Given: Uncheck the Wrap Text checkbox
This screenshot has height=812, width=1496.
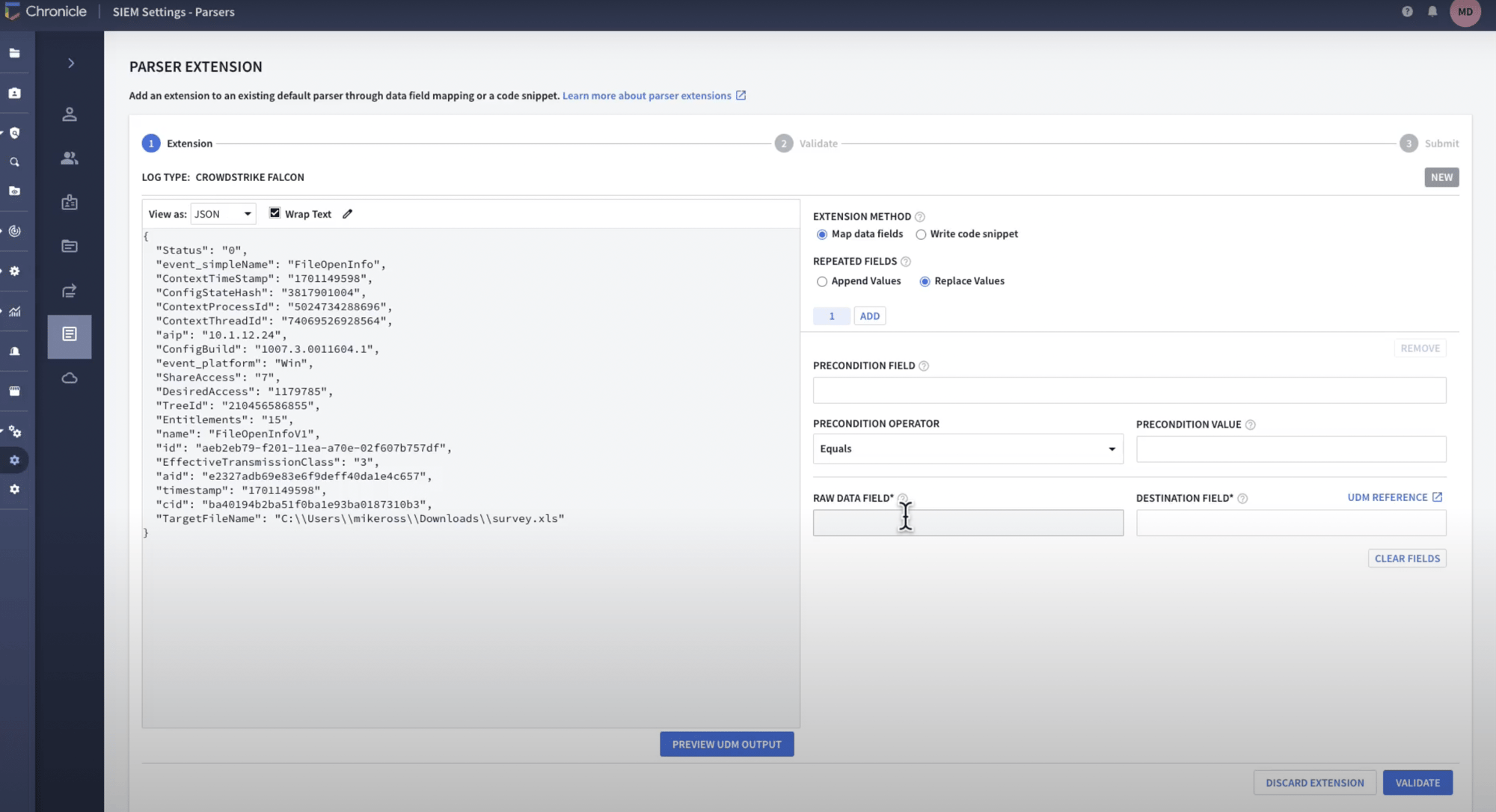Looking at the screenshot, I should [x=275, y=213].
